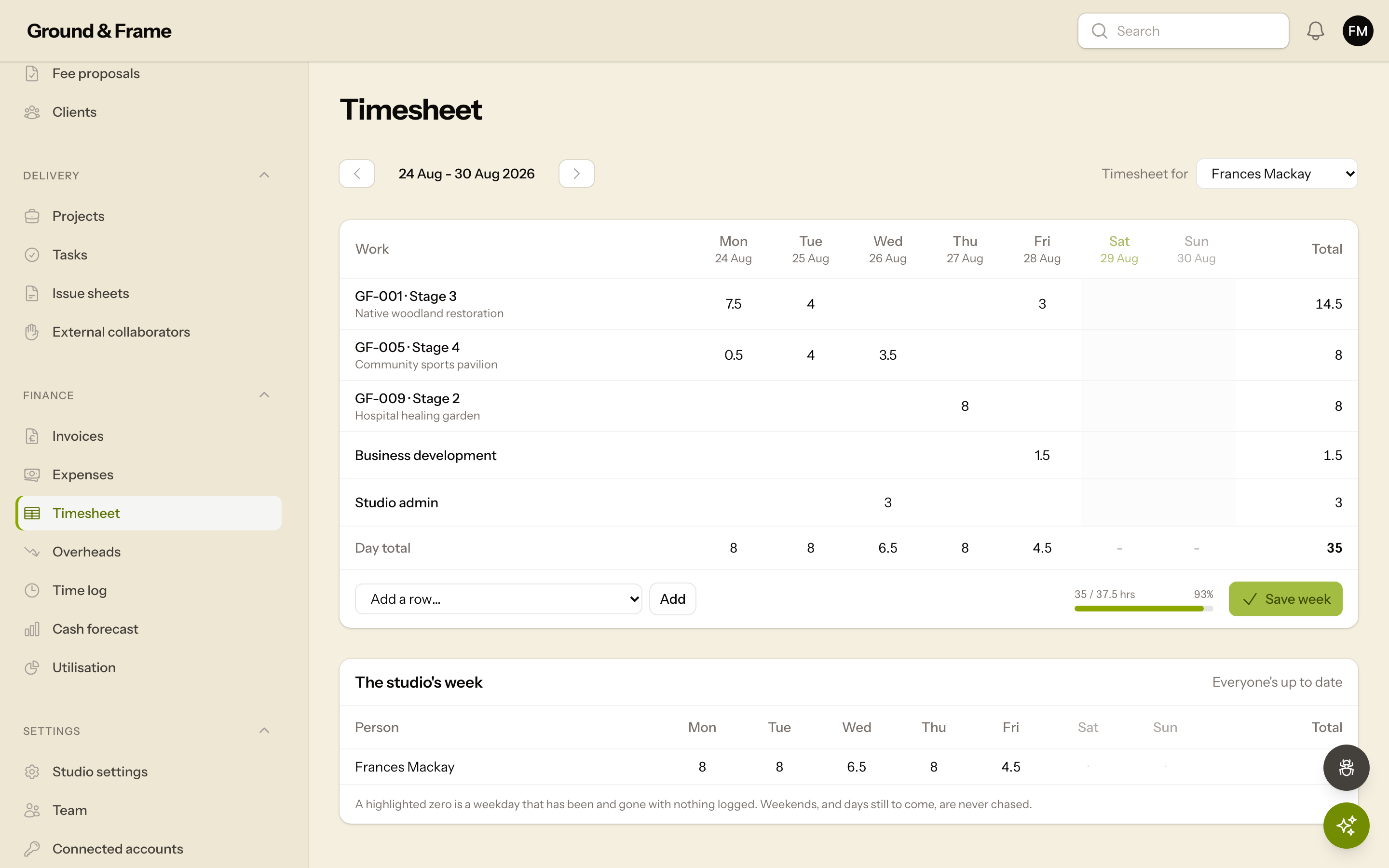Open the Team settings page
Screen dimensions: 1389x868
[149, 810]
